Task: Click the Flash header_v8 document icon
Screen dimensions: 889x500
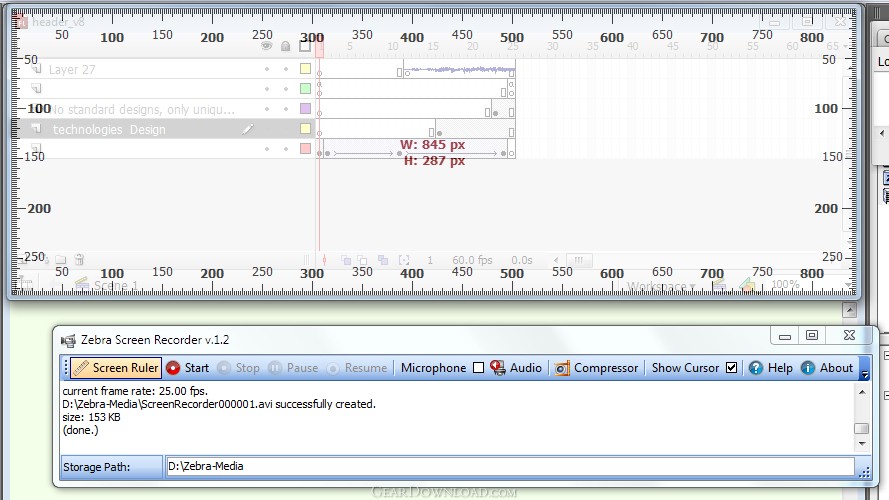Action: pos(22,22)
